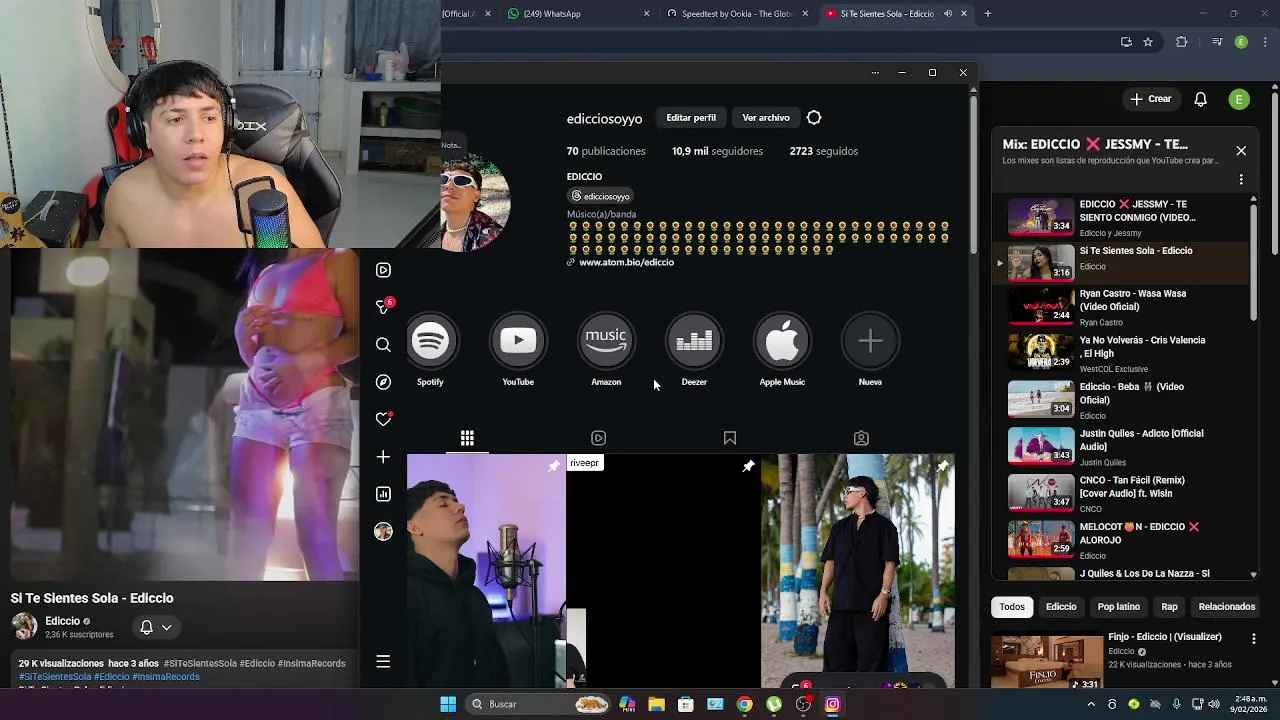Bookmark this page with the star icon
Viewport: 1280px width, 720px height.
pos(1148,42)
